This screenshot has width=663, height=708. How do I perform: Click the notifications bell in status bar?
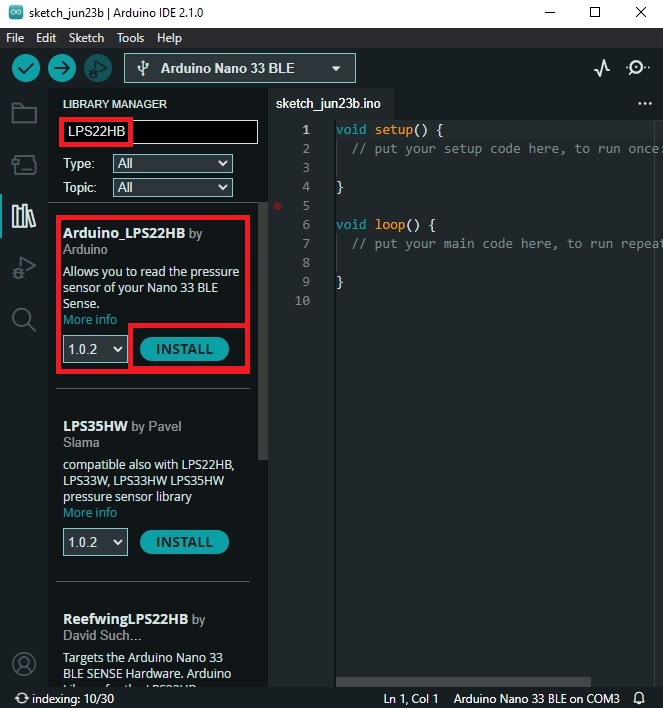639,698
